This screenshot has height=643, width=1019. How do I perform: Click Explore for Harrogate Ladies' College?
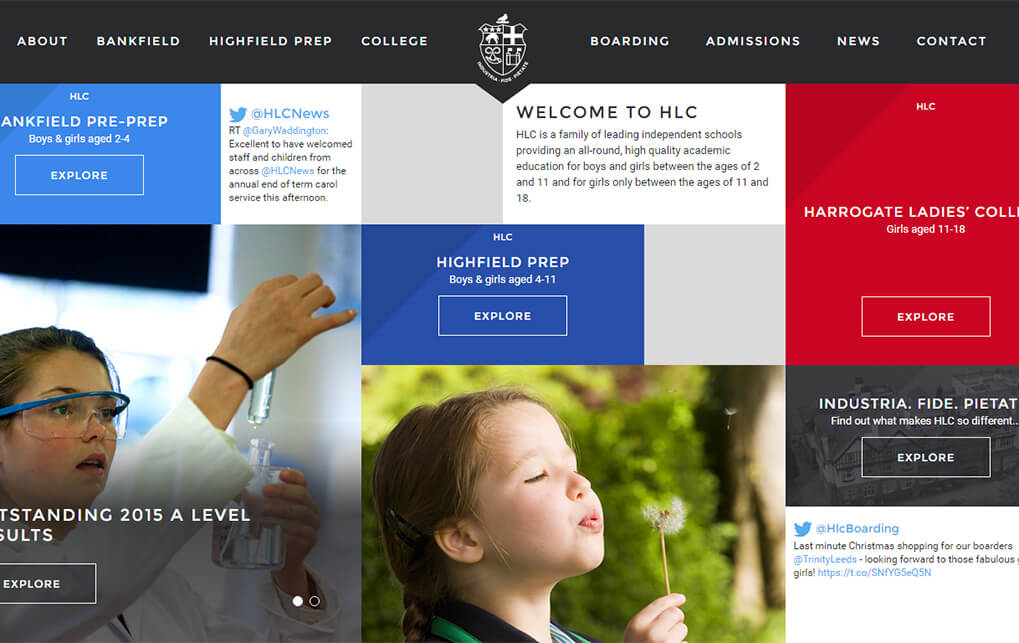click(926, 317)
